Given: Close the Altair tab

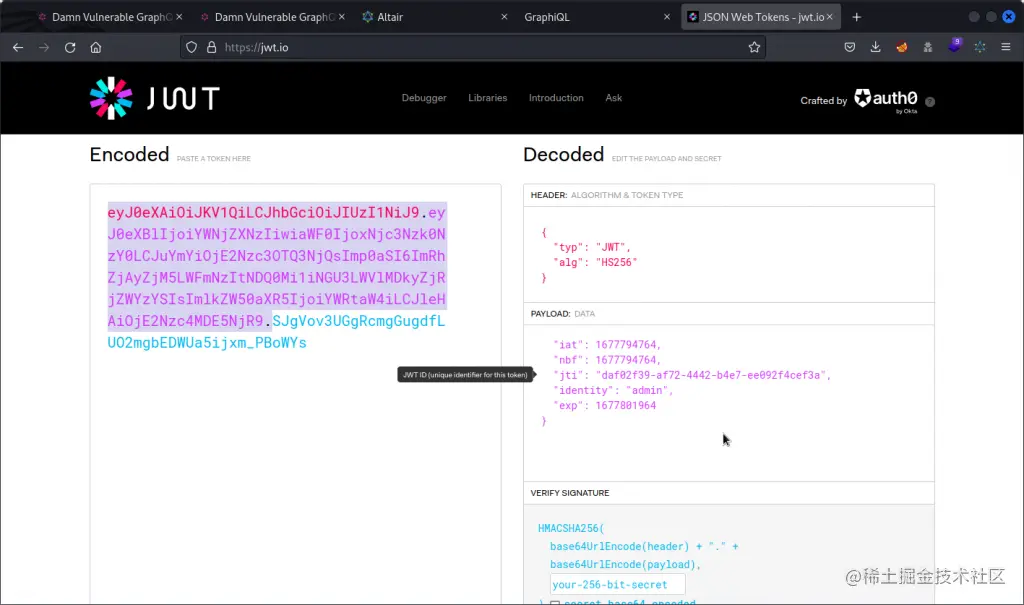Looking at the screenshot, I should pos(504,17).
